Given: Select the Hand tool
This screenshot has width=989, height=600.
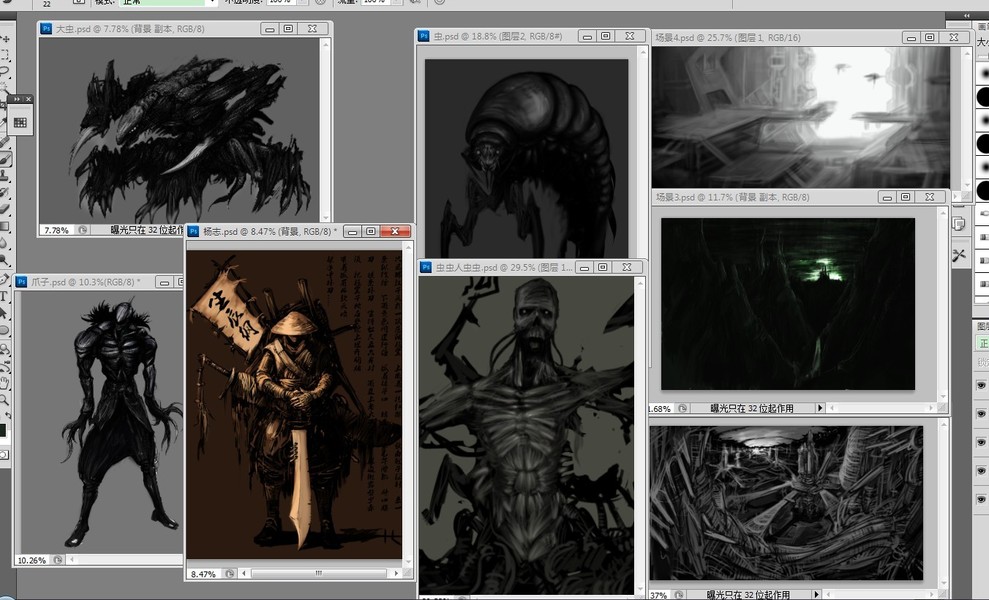Looking at the screenshot, I should coord(4,382).
